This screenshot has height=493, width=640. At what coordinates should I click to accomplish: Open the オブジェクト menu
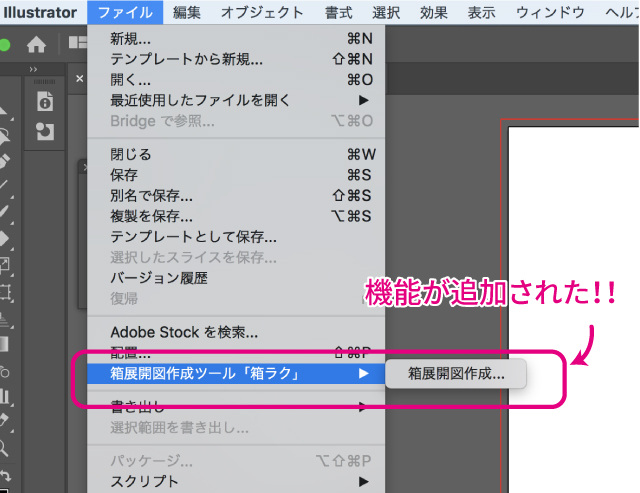pyautogui.click(x=262, y=12)
